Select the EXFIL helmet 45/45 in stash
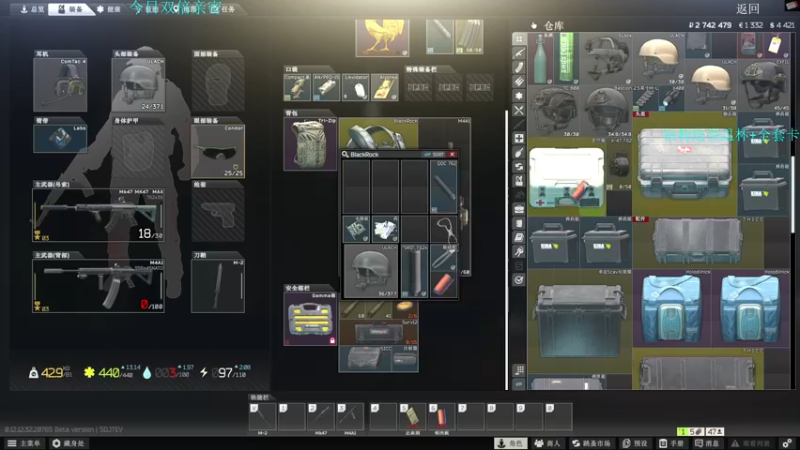800x450 pixels. pos(764,85)
